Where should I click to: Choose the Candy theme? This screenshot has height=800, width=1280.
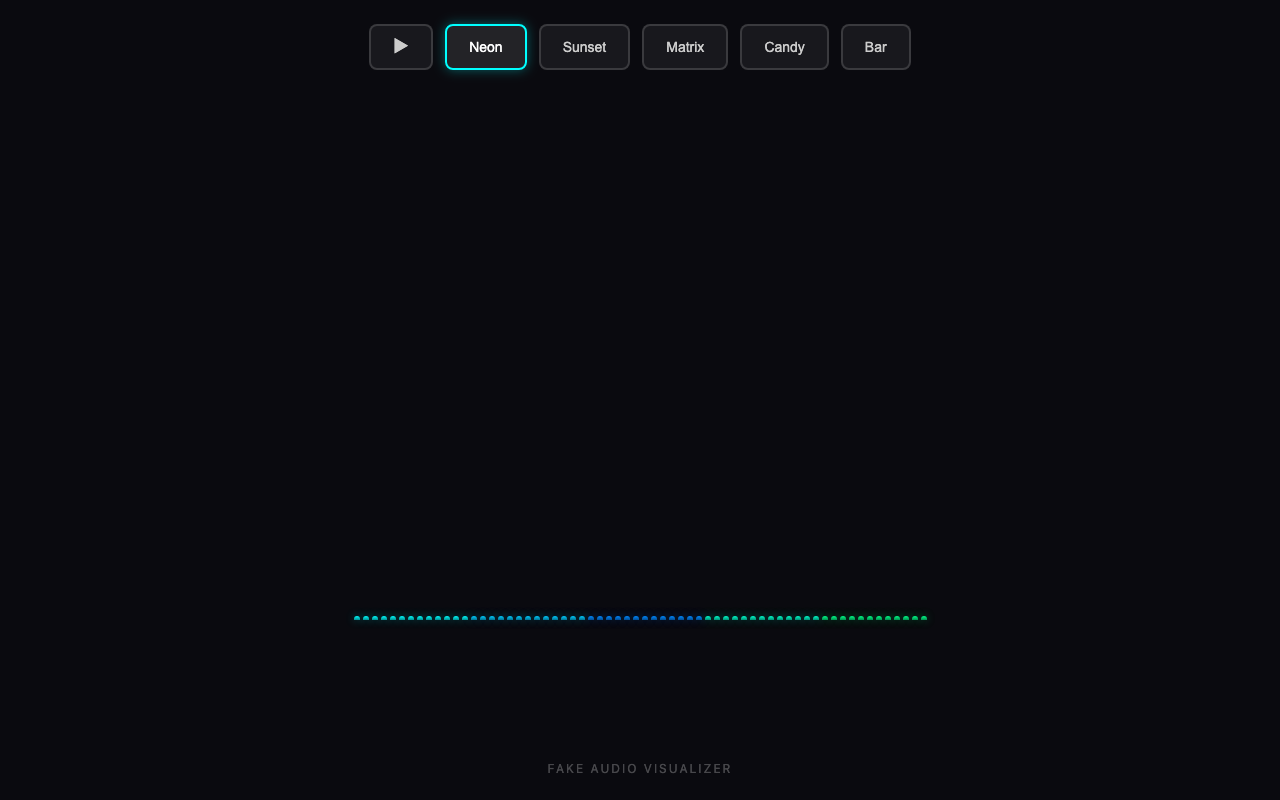point(784,47)
